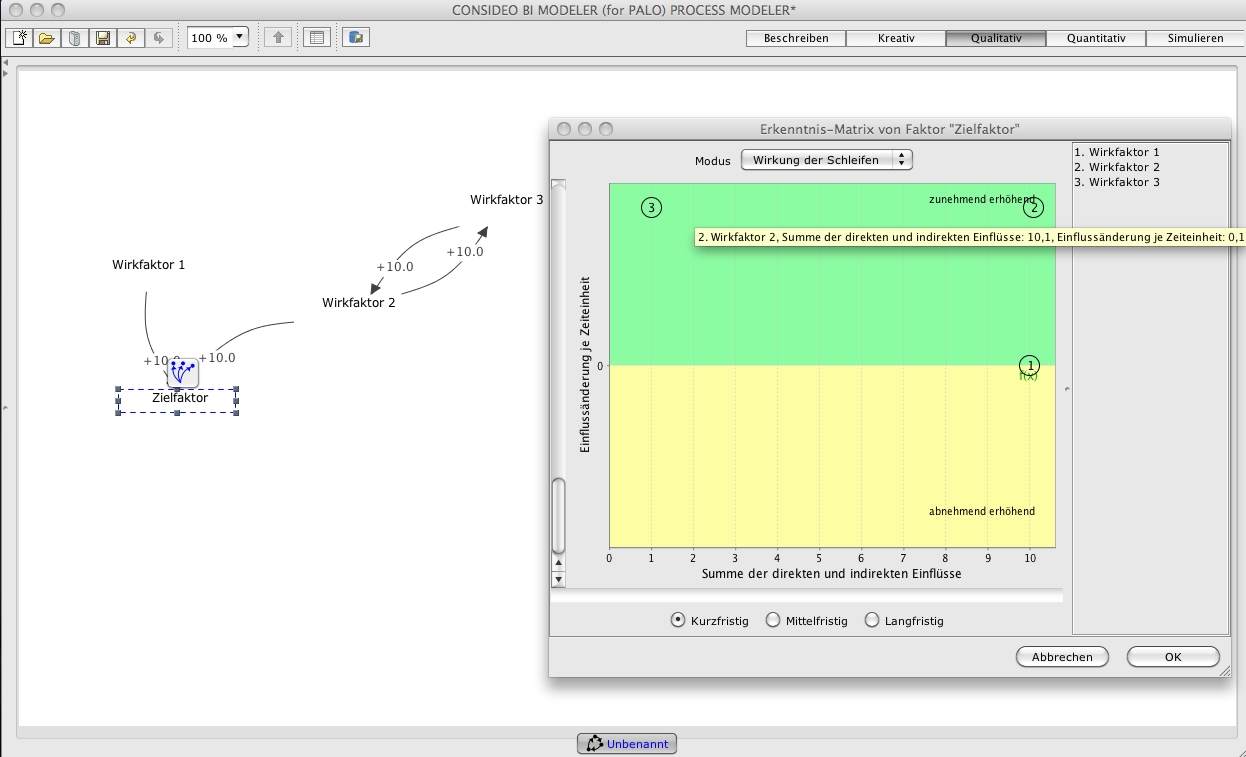
Task: Select the Kurzfristig radio button
Action: [679, 620]
